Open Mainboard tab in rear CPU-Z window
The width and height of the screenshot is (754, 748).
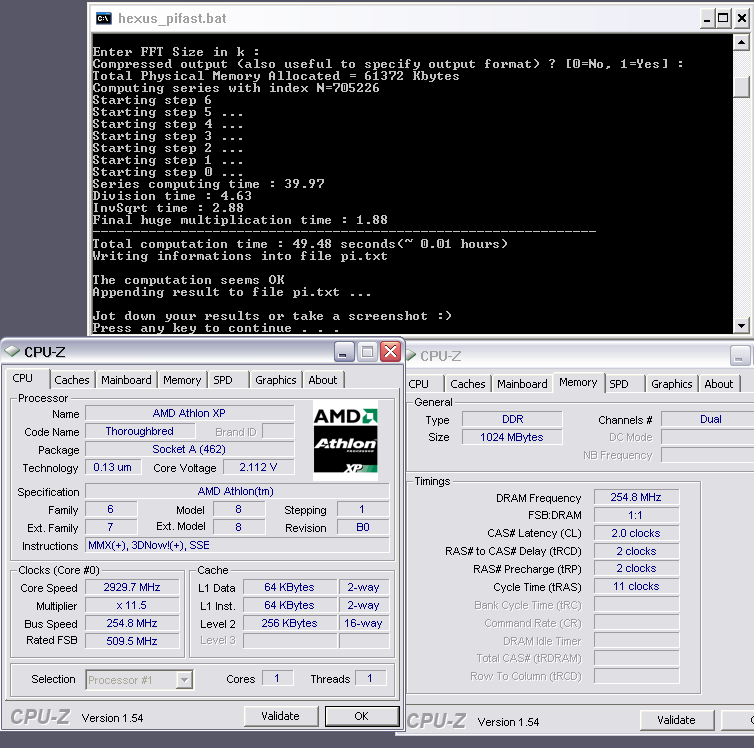point(522,384)
